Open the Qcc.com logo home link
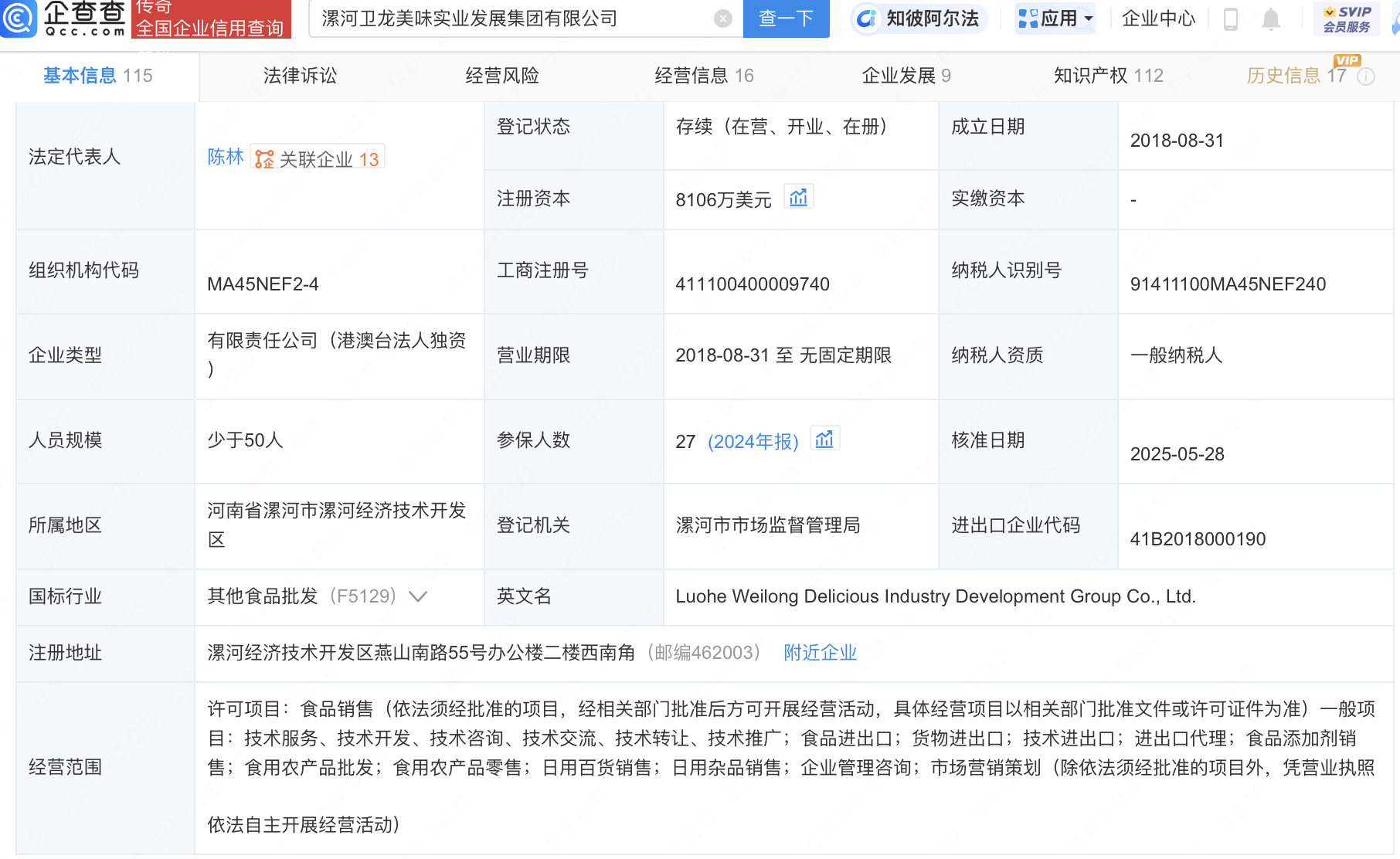The width and height of the screenshot is (1400, 859). pyautogui.click(x=63, y=19)
